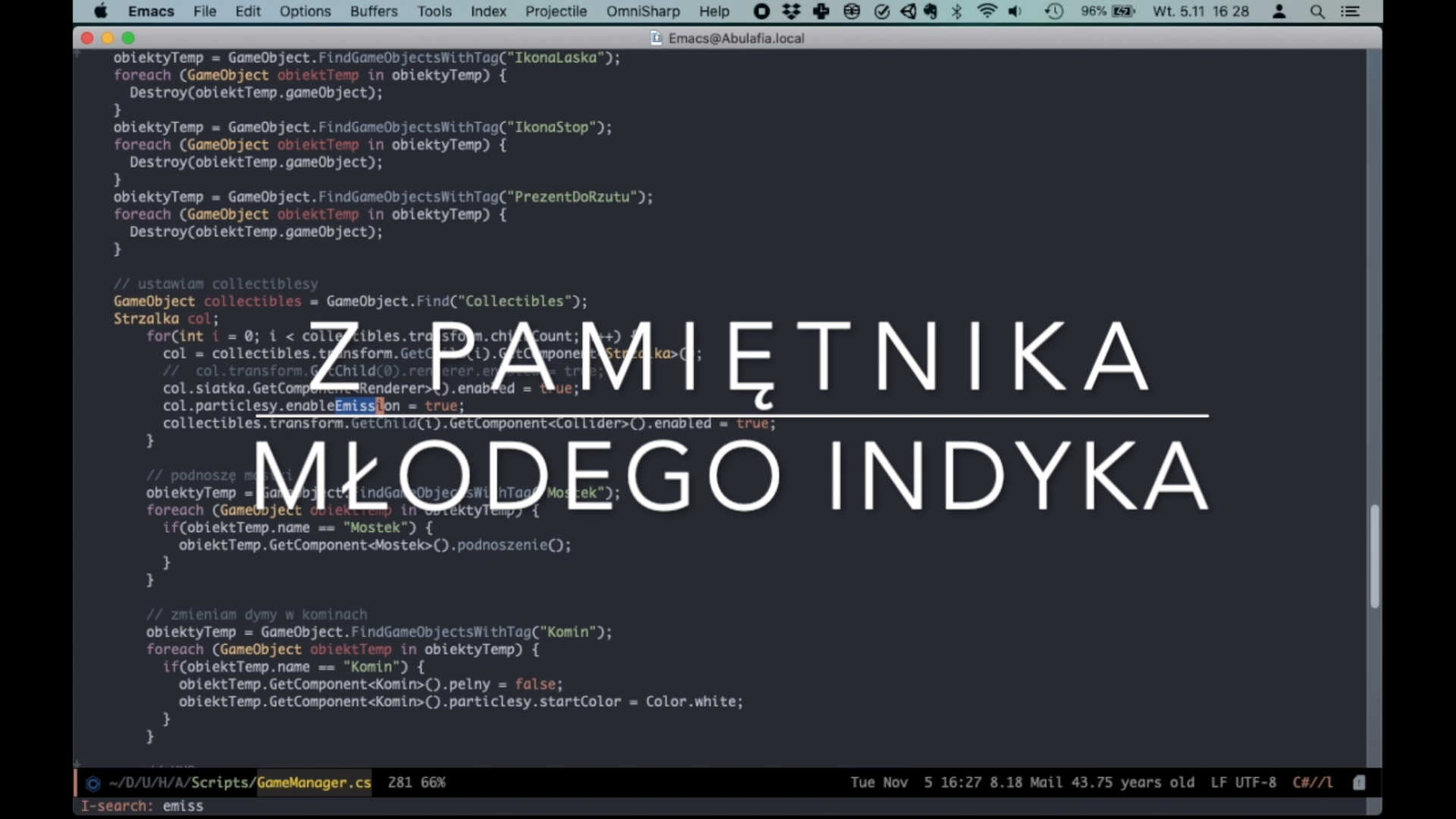Open the Buffers menu
The image size is (1456, 819).
coord(373,11)
